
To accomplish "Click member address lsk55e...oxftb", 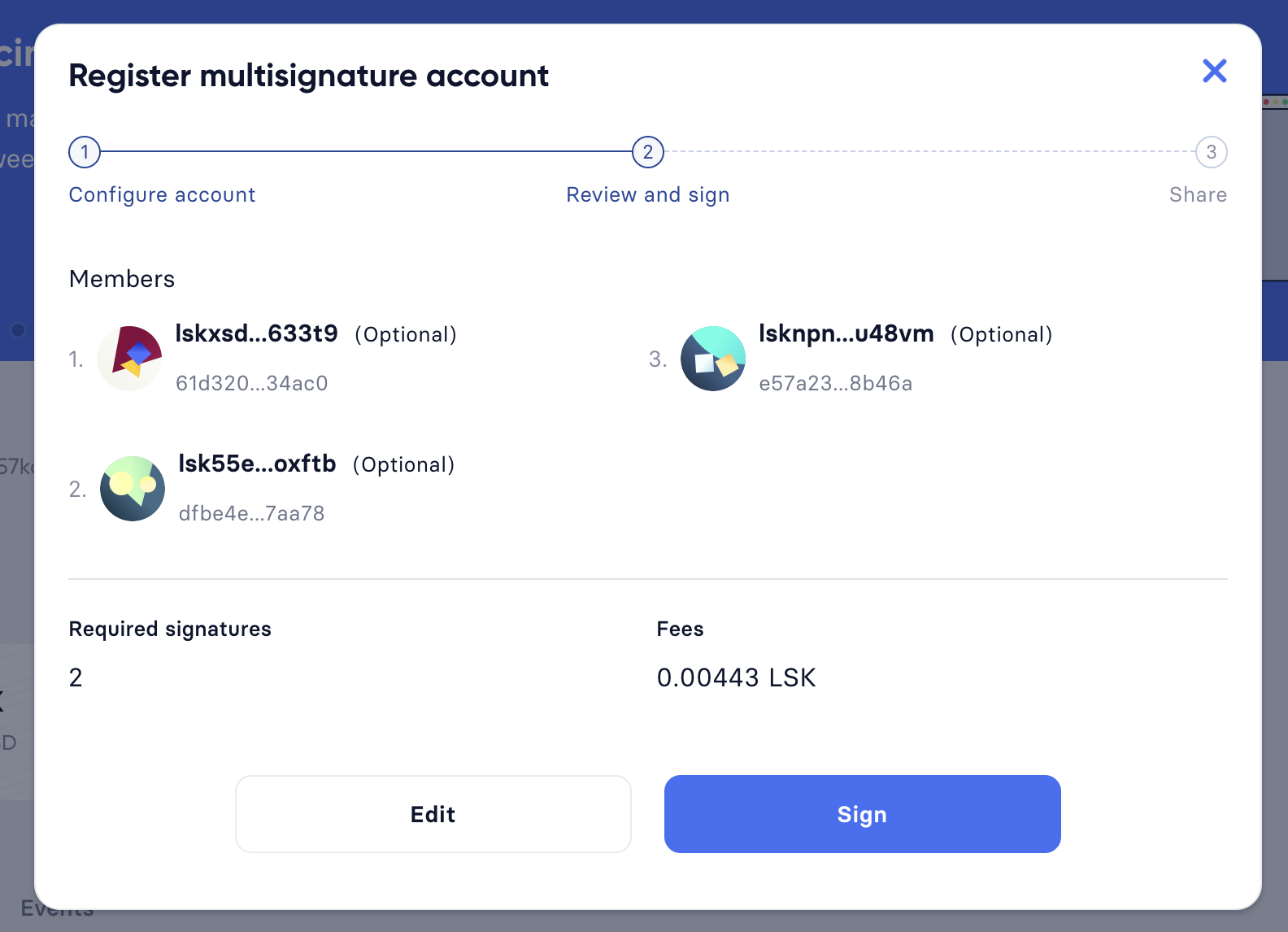I will 257,464.
